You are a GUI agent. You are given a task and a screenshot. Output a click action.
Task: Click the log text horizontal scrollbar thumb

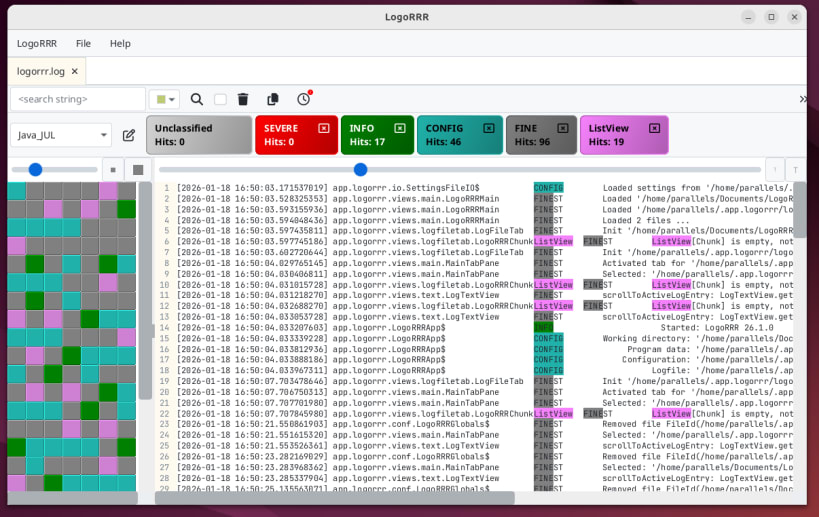(334, 498)
